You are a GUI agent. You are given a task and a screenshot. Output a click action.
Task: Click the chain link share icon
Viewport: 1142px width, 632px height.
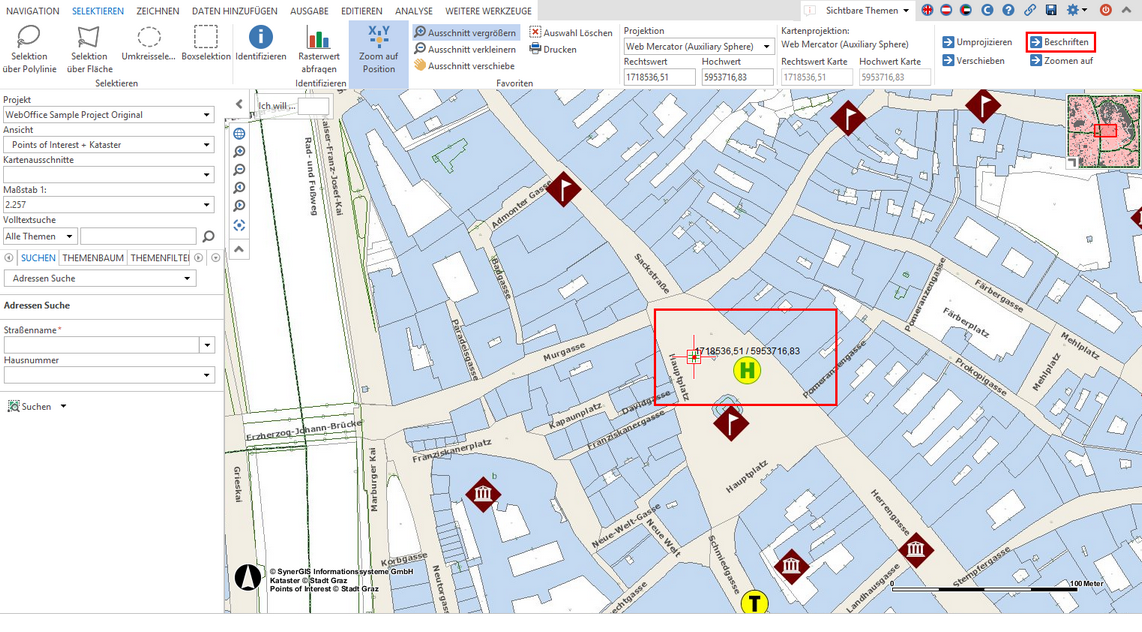1030,10
